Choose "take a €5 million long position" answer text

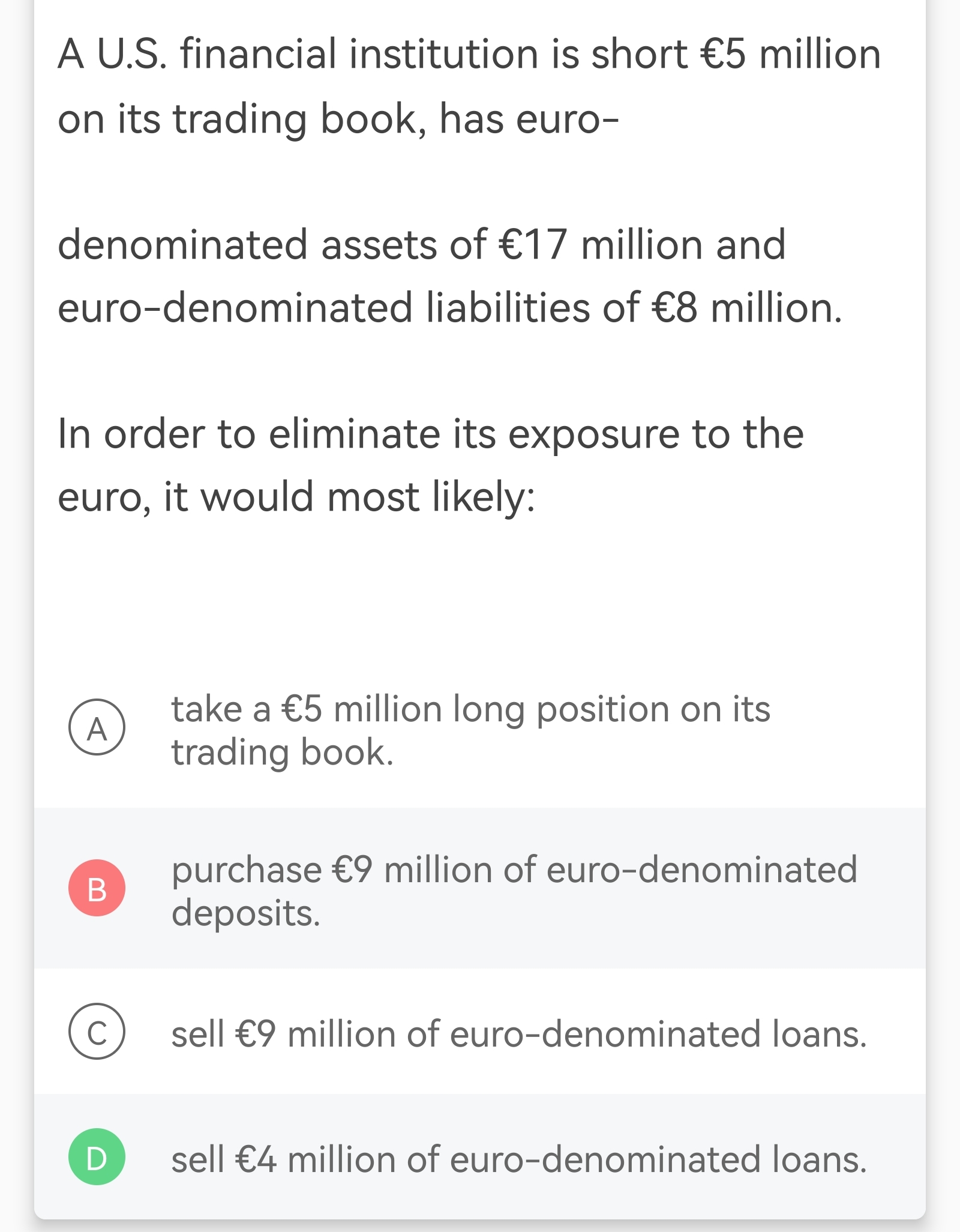click(x=470, y=709)
